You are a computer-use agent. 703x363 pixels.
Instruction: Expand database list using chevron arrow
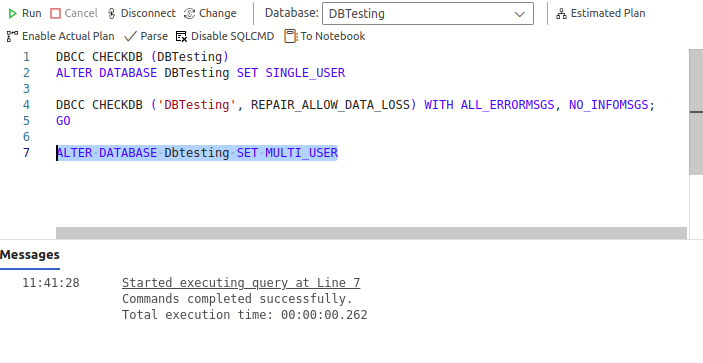coord(520,14)
